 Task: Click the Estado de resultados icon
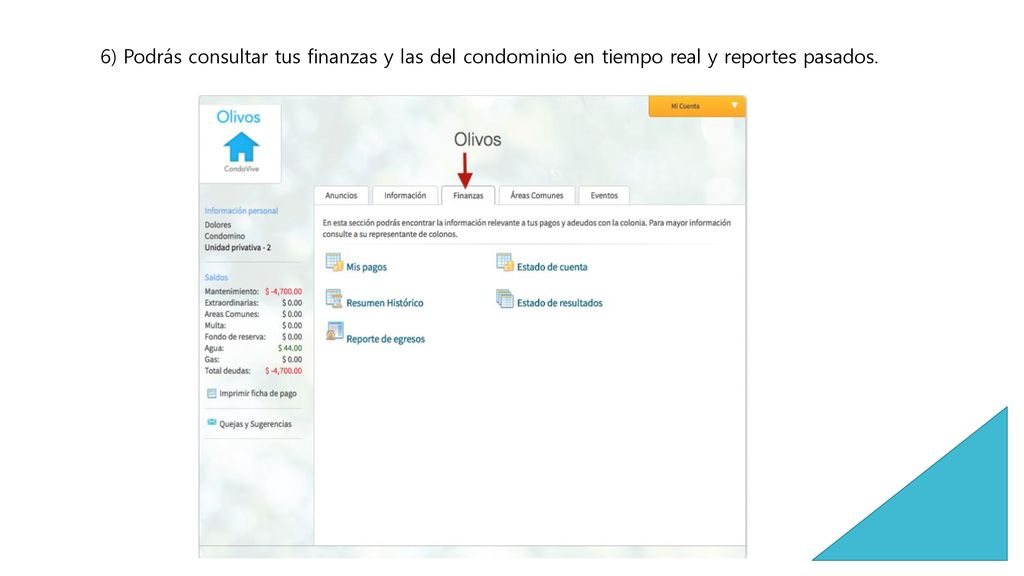[x=504, y=298]
